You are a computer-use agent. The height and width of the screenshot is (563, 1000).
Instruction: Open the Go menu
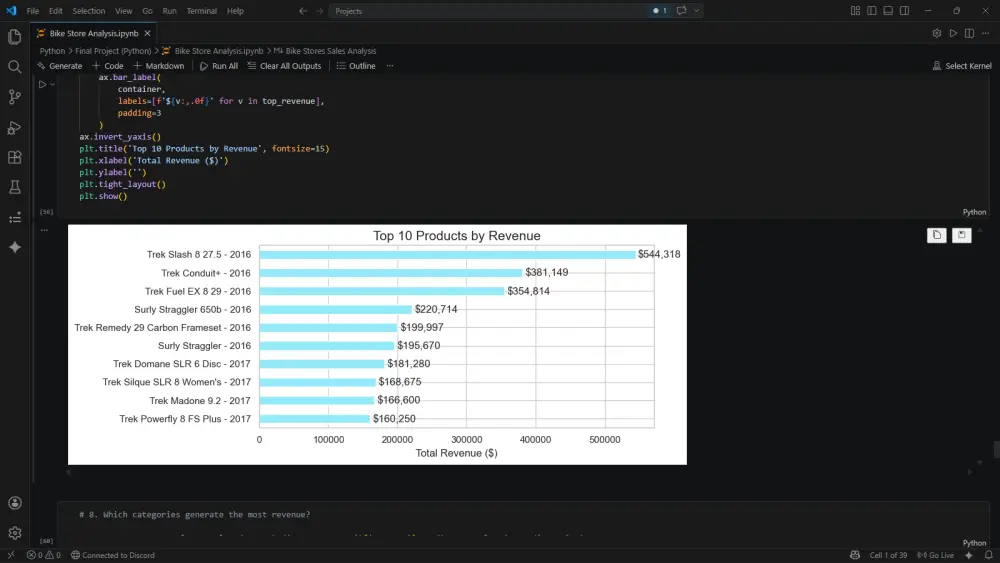pos(147,11)
